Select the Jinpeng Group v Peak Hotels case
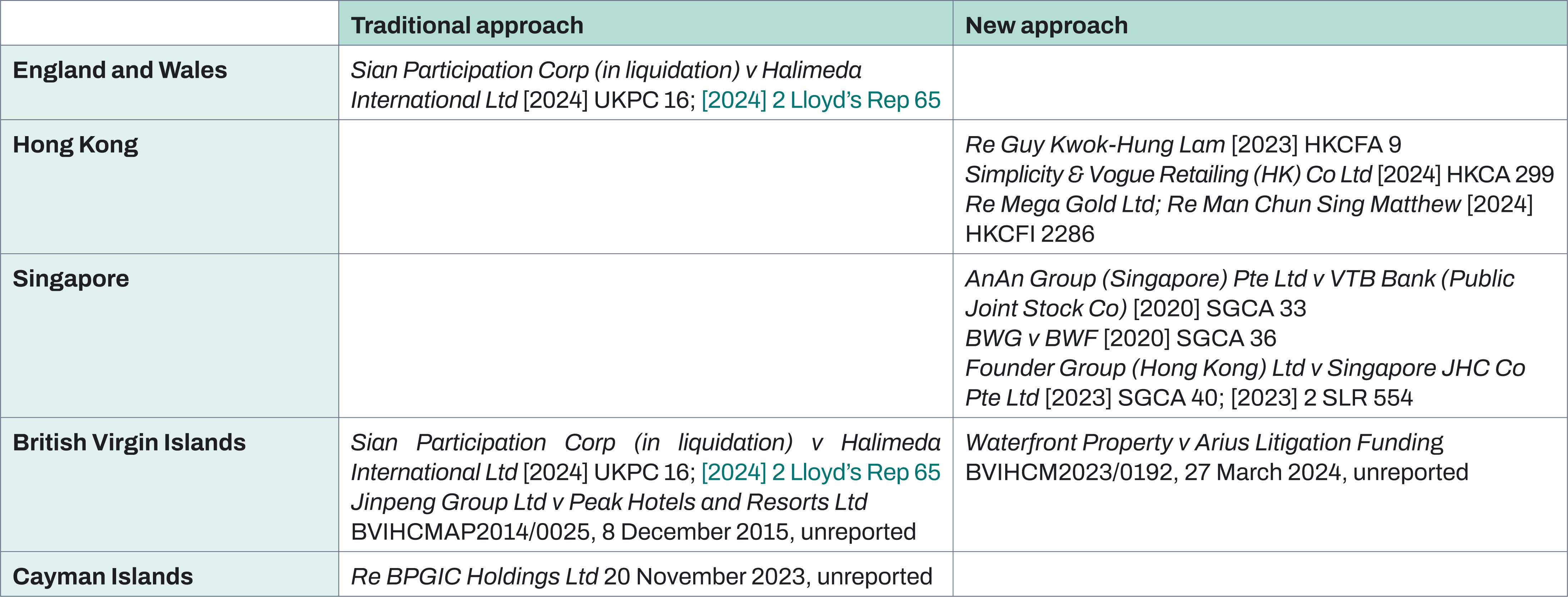 coord(633,517)
